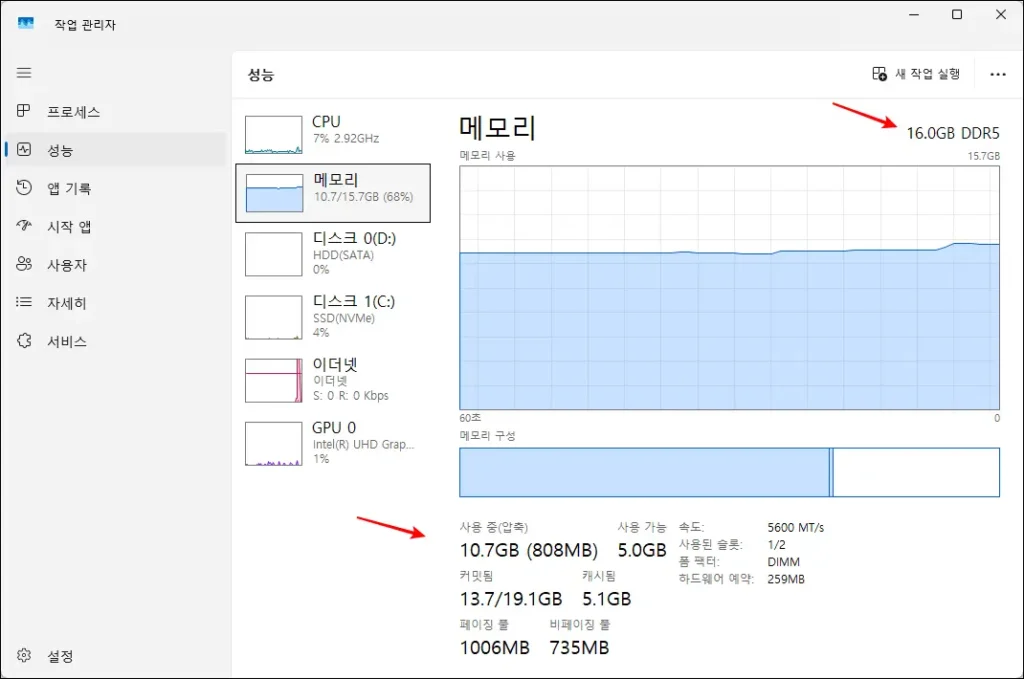Click the 하드웨어 예약: label
The image size is (1024, 679).
pyautogui.click(x=716, y=579)
